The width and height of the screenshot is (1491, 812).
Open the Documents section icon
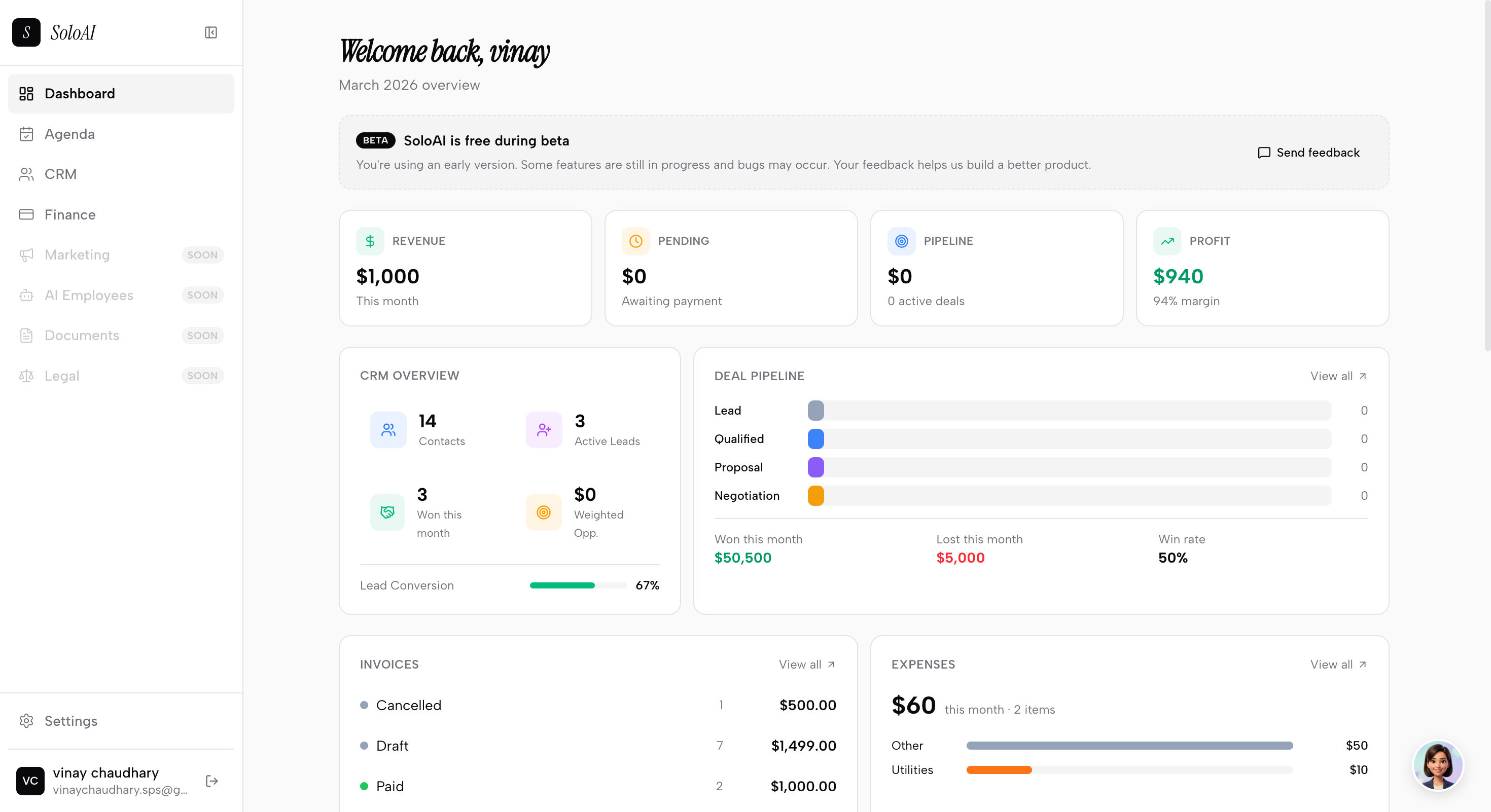[26, 335]
